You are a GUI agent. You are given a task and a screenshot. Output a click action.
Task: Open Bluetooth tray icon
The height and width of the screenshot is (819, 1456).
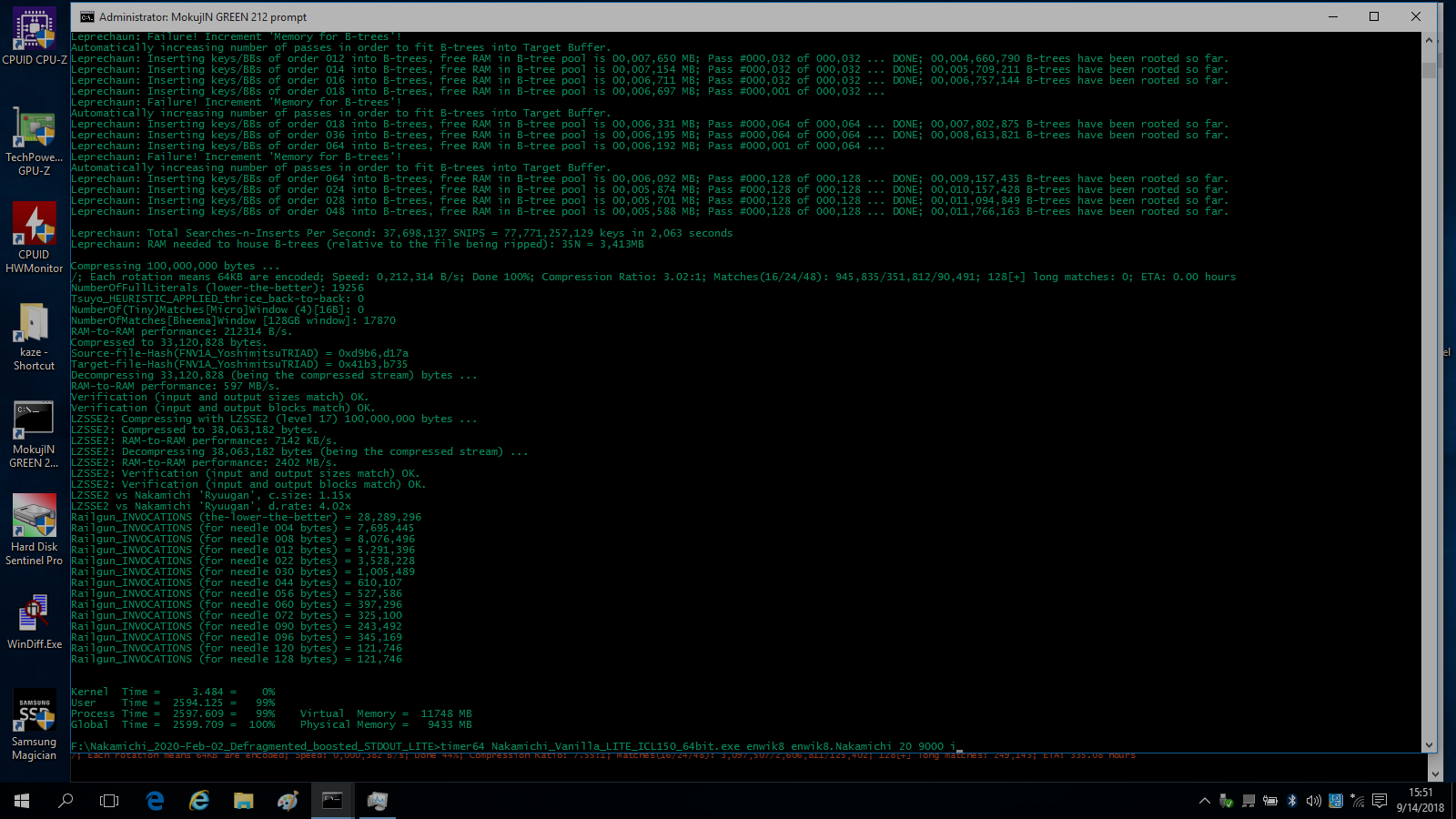point(1292,801)
